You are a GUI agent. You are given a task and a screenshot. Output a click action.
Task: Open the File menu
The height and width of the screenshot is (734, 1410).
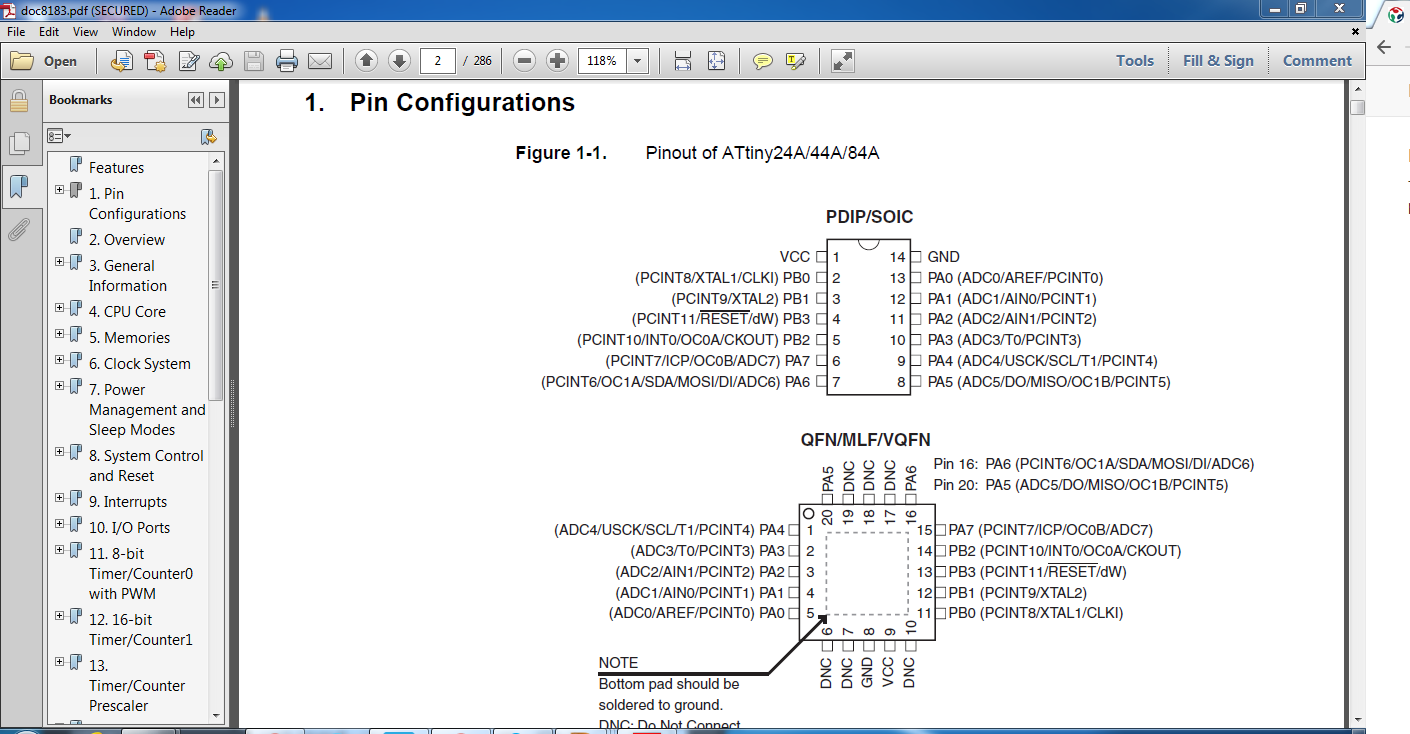[x=16, y=32]
